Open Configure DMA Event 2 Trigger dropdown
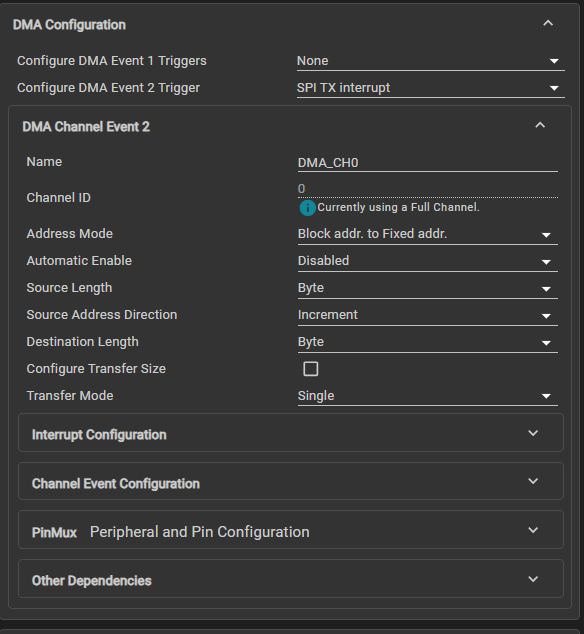 tap(430, 88)
